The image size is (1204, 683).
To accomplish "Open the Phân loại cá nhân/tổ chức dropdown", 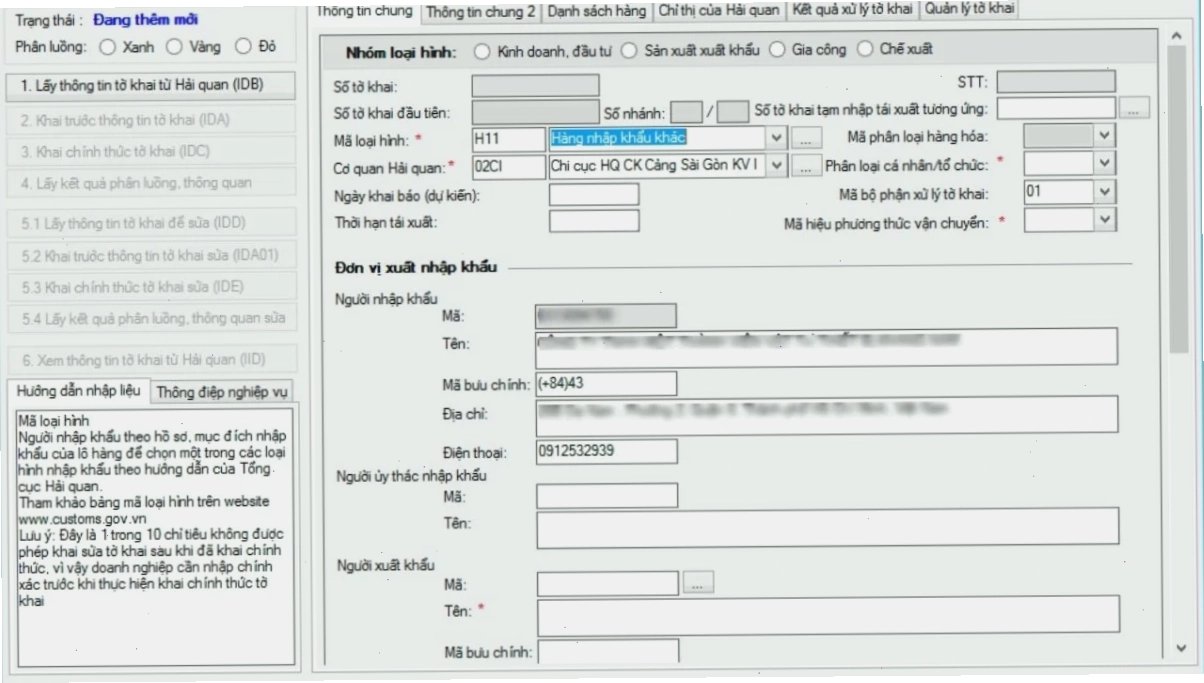I will tap(1104, 162).
